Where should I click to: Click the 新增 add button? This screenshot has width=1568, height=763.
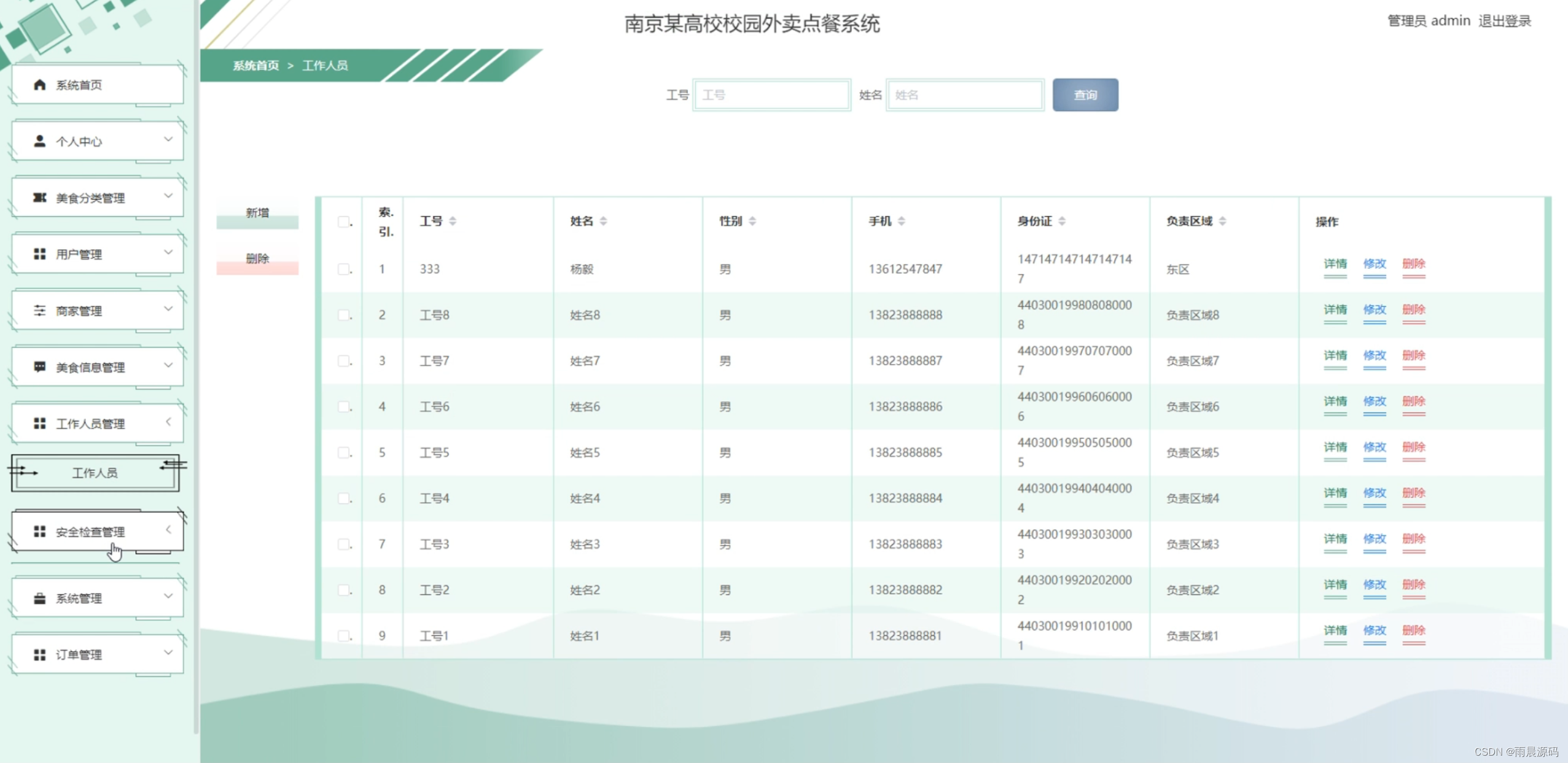(x=257, y=214)
